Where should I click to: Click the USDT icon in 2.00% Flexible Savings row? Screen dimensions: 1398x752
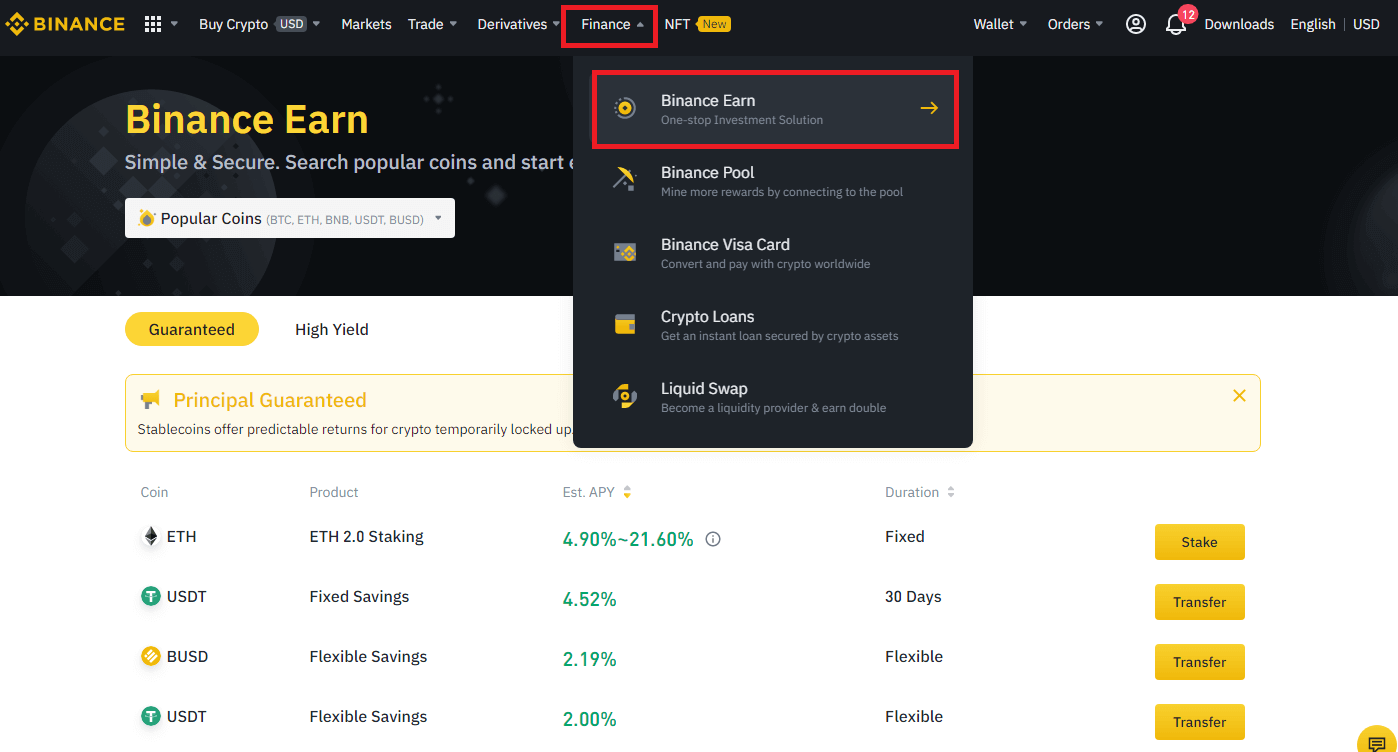click(151, 717)
